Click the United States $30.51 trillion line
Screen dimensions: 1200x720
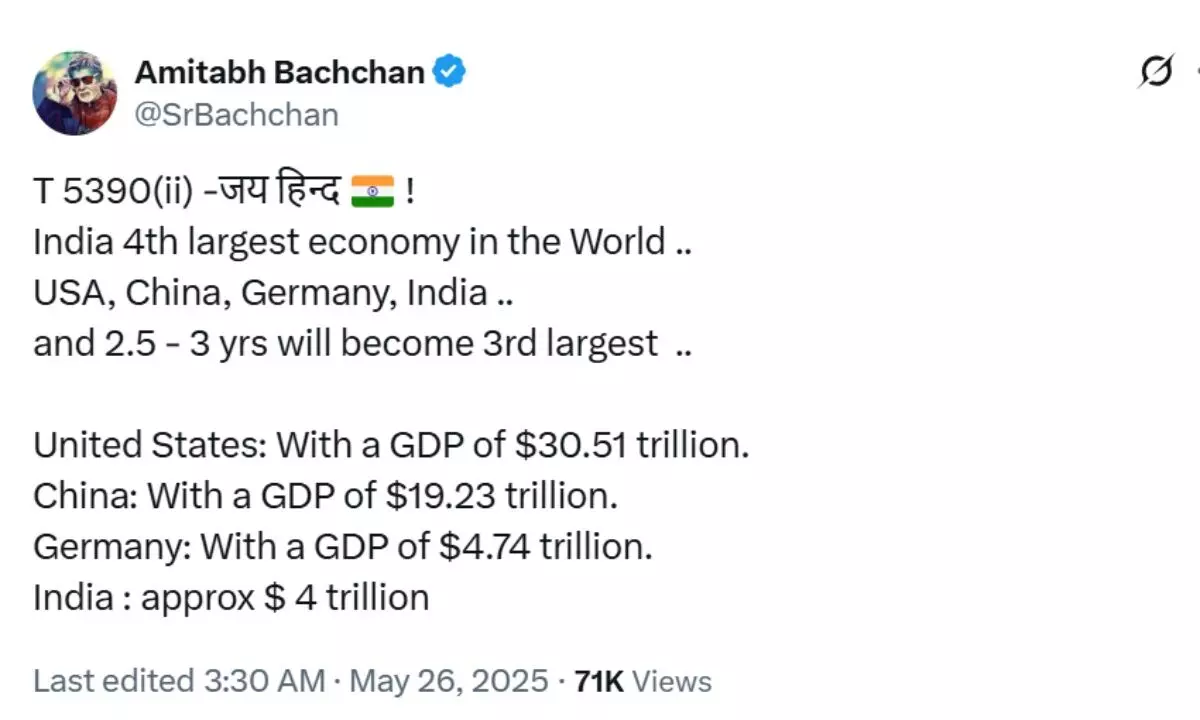click(x=391, y=446)
